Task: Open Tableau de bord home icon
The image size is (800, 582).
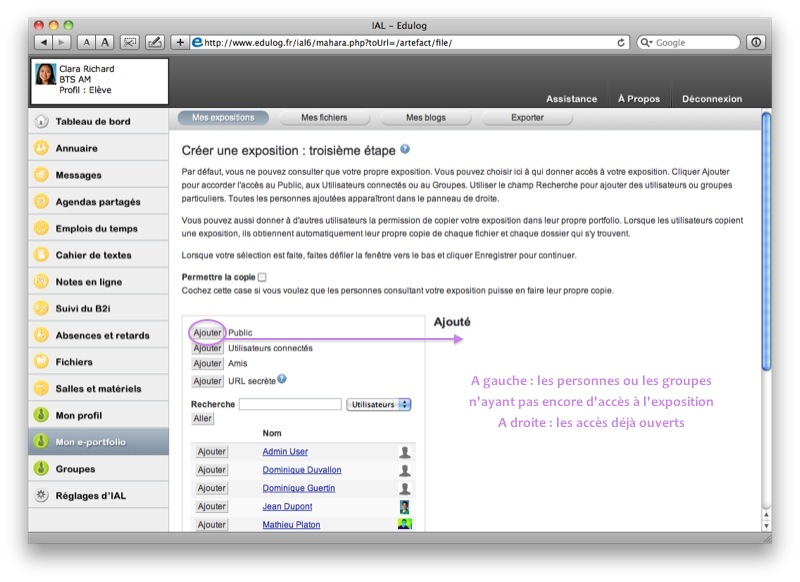Action: coord(41,121)
